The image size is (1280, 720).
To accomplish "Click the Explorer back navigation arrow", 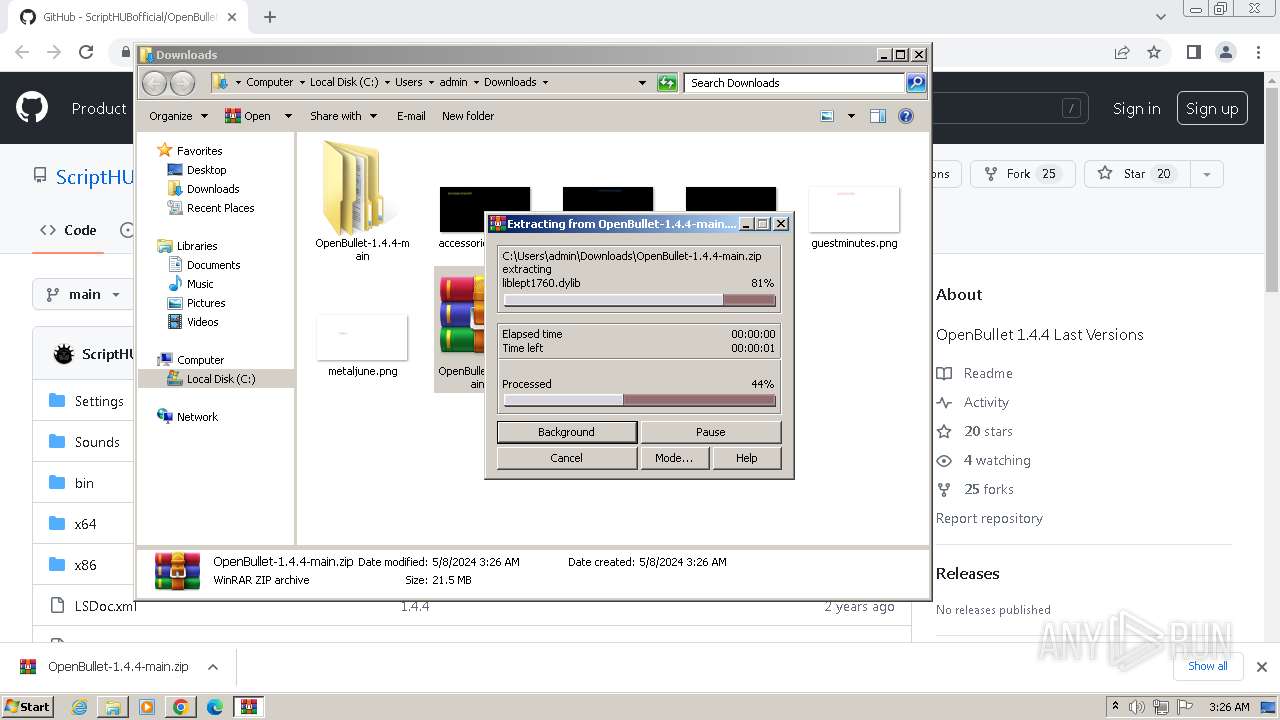I will coord(154,83).
